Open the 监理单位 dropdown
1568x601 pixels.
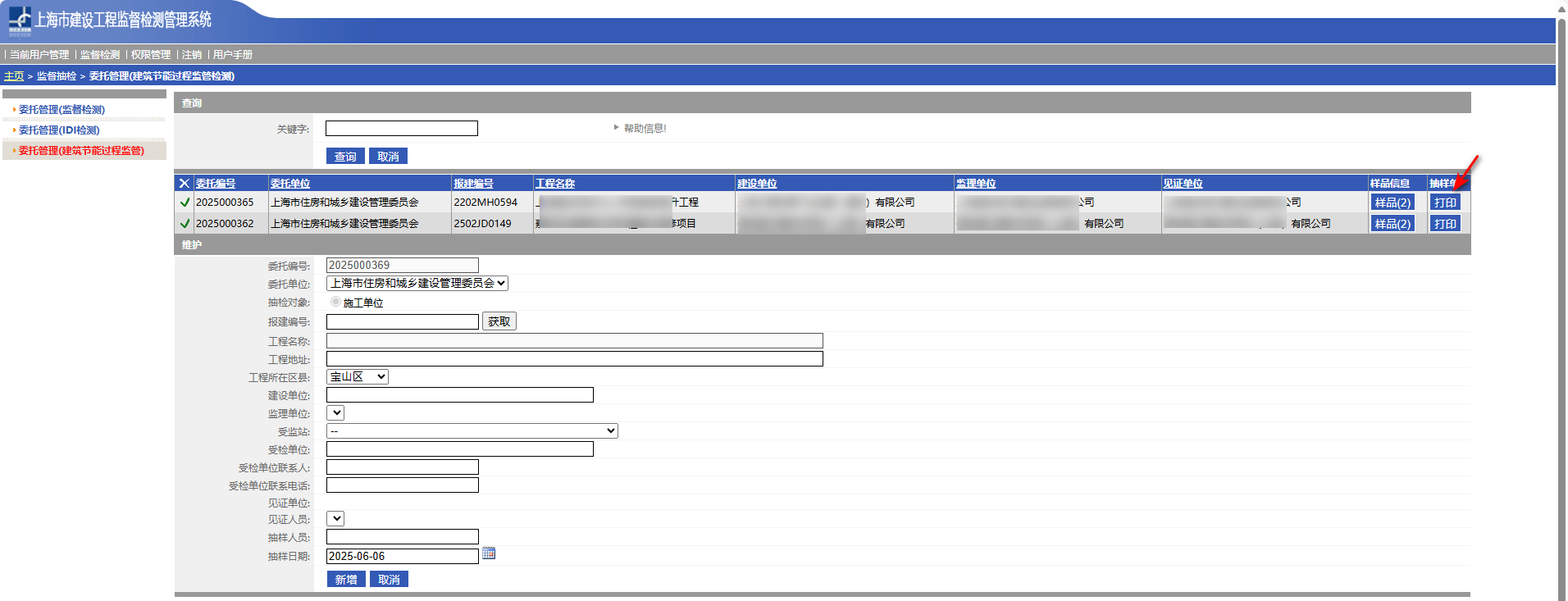point(335,412)
